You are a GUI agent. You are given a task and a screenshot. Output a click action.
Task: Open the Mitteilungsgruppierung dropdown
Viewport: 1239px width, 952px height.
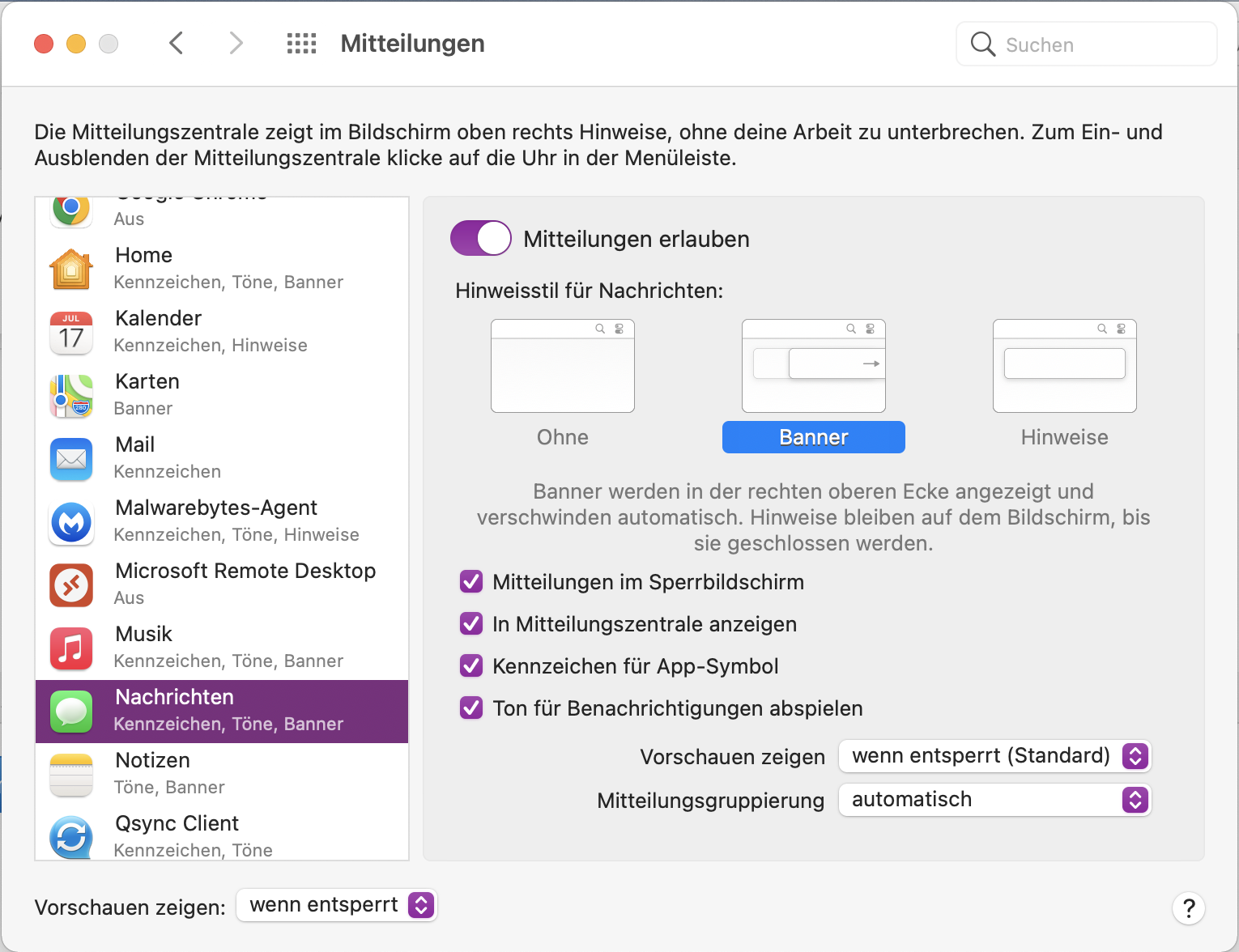pos(994,800)
